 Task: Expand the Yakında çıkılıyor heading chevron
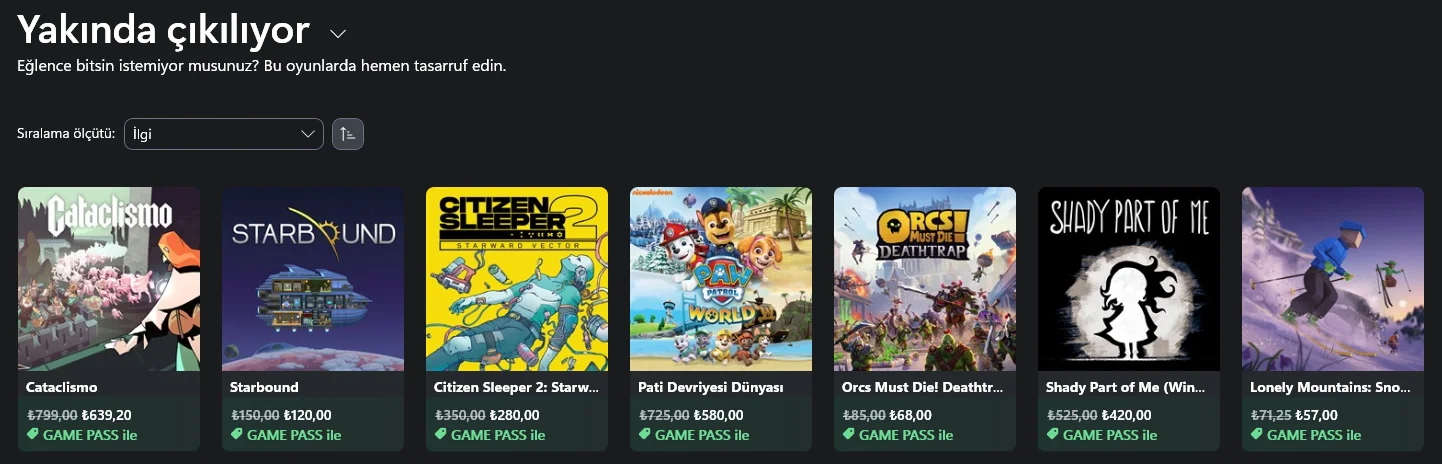click(338, 34)
